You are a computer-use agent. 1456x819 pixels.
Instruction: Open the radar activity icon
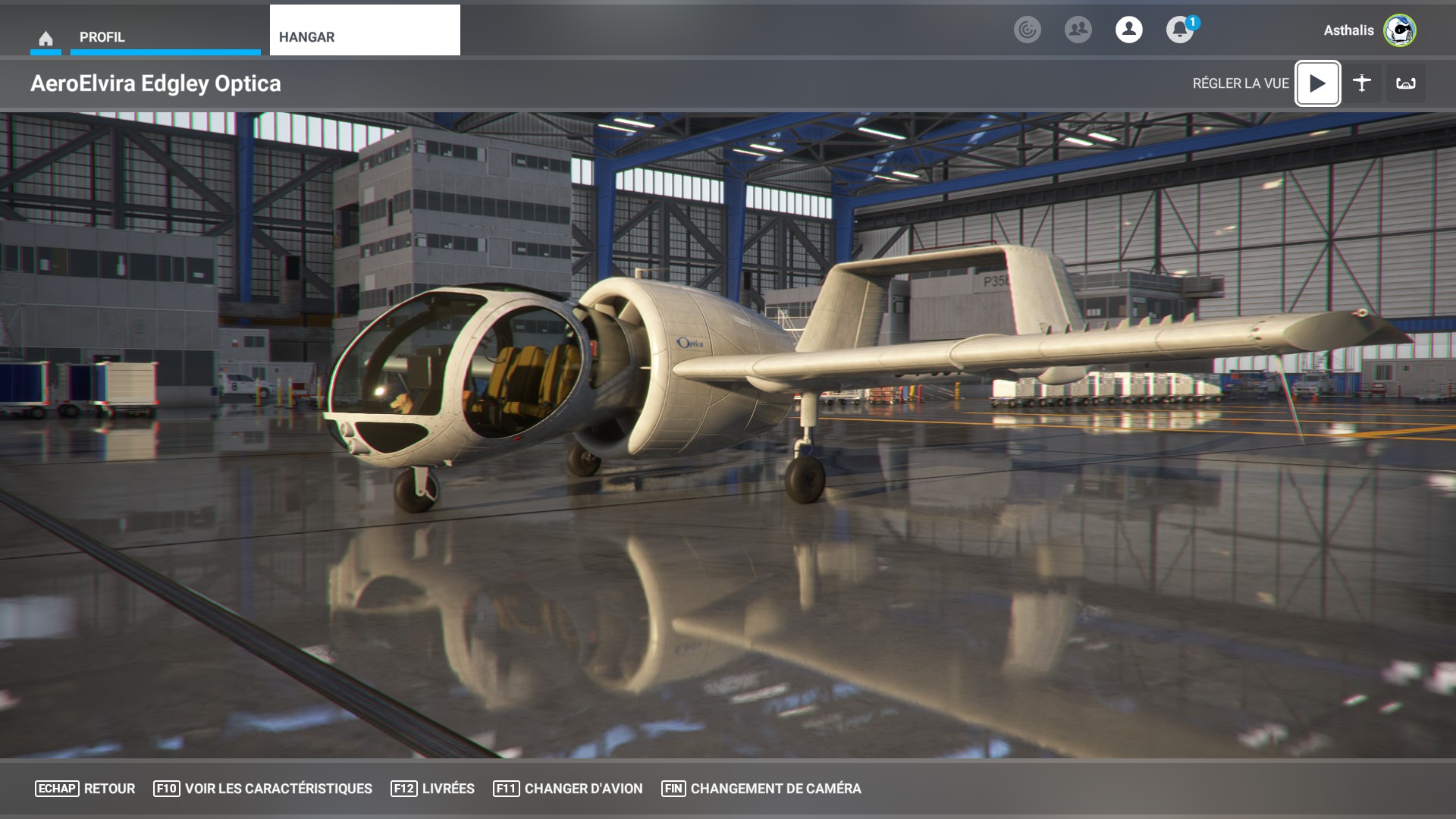point(1027,30)
